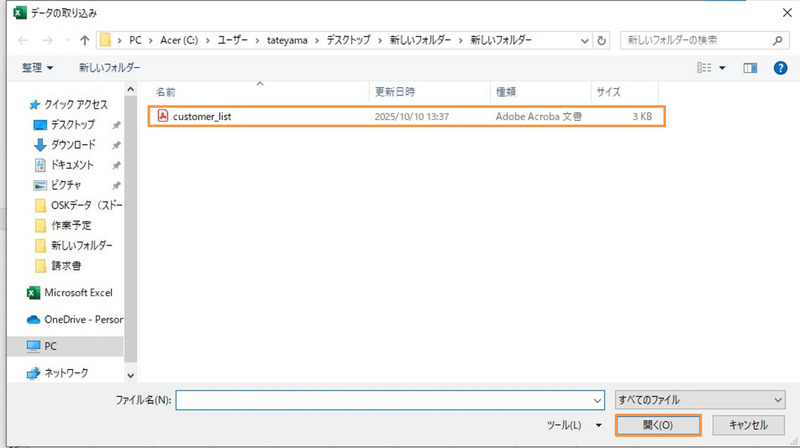Expand the address bar history dropdown

point(585,41)
